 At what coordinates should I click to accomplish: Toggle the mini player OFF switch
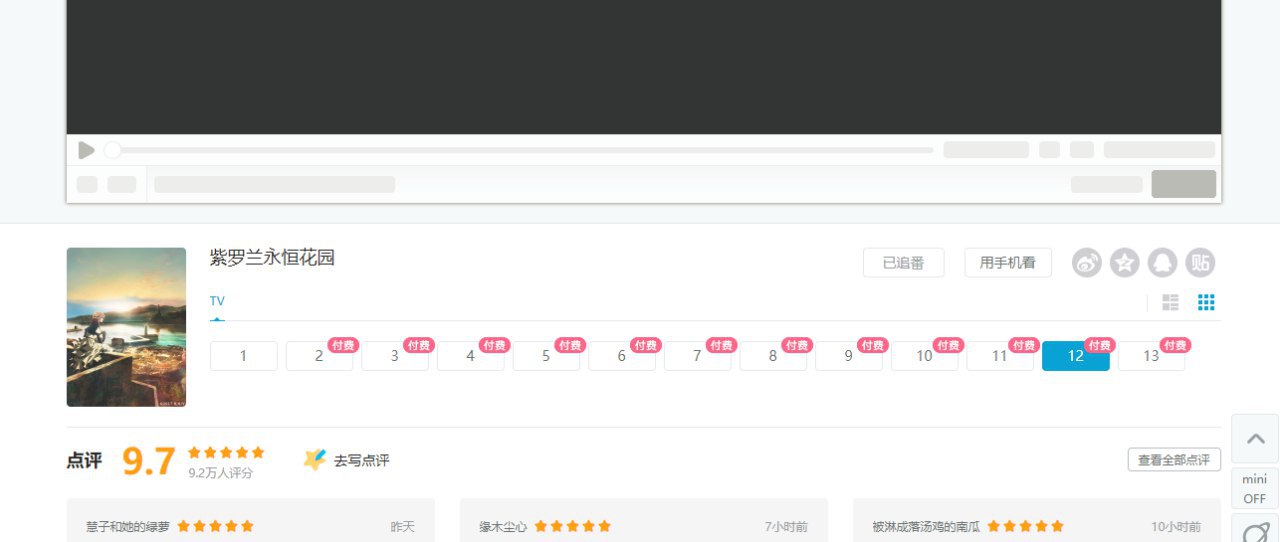pyautogui.click(x=1255, y=488)
